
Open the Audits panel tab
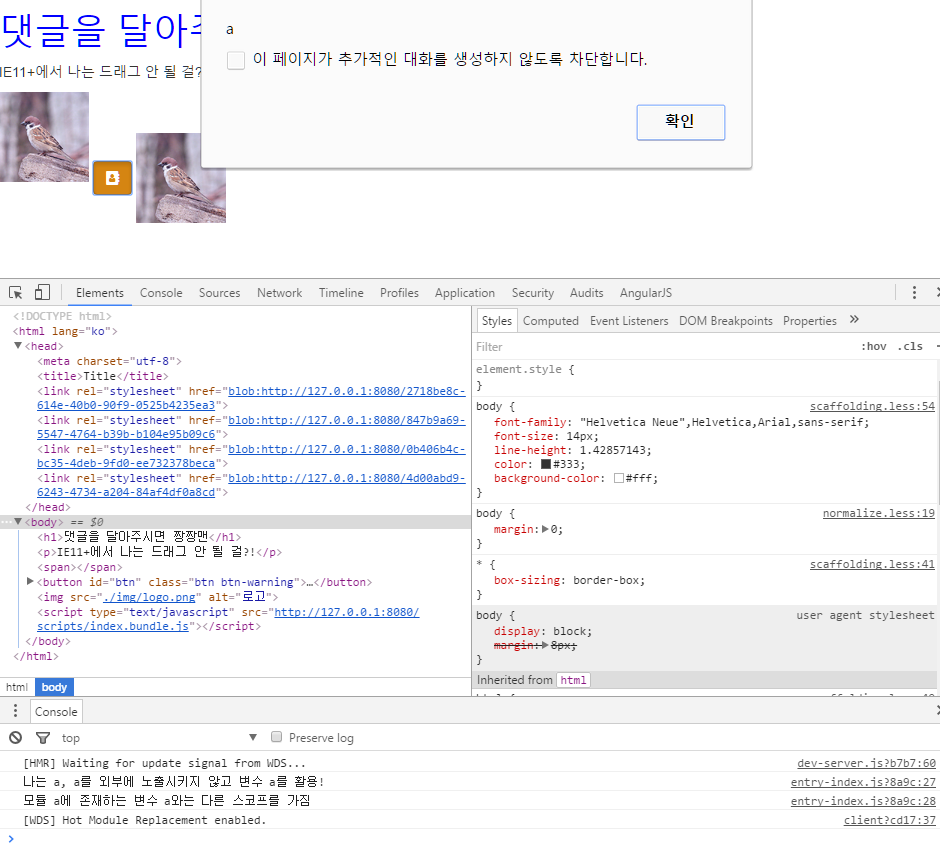pos(587,293)
